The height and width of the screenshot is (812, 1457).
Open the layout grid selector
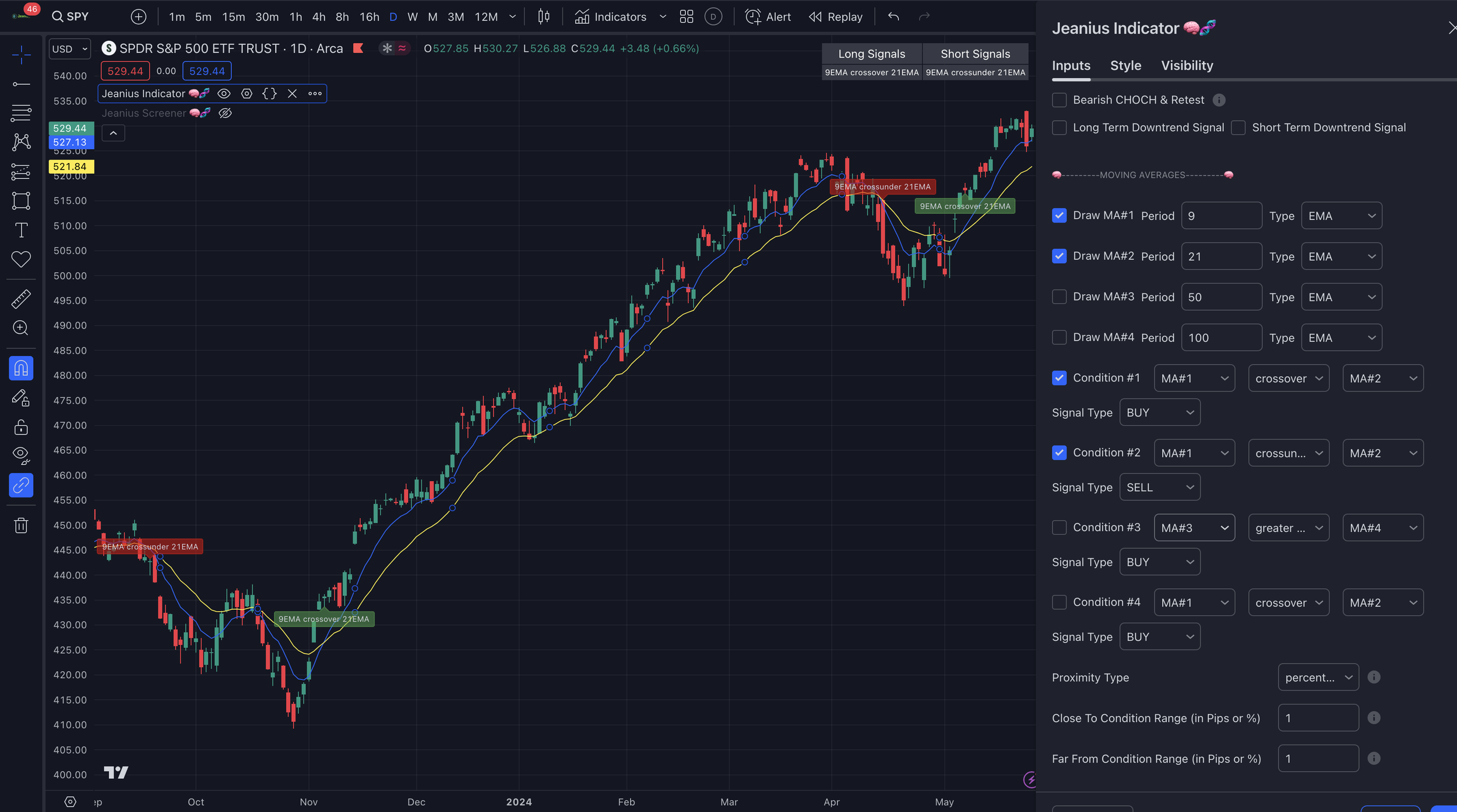coord(687,16)
